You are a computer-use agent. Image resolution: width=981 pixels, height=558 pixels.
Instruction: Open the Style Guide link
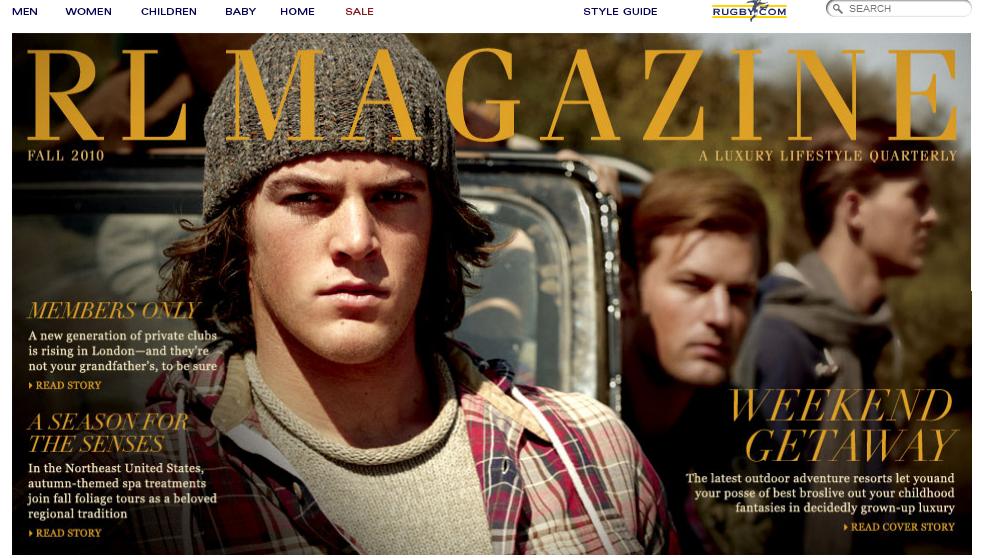620,11
